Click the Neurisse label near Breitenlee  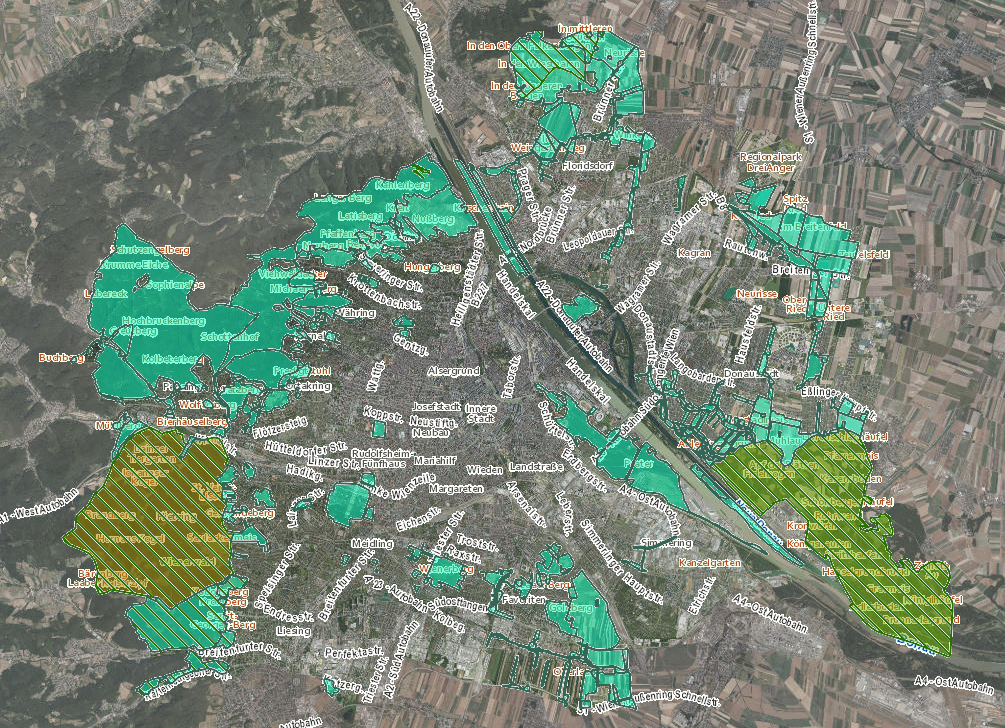757,293
